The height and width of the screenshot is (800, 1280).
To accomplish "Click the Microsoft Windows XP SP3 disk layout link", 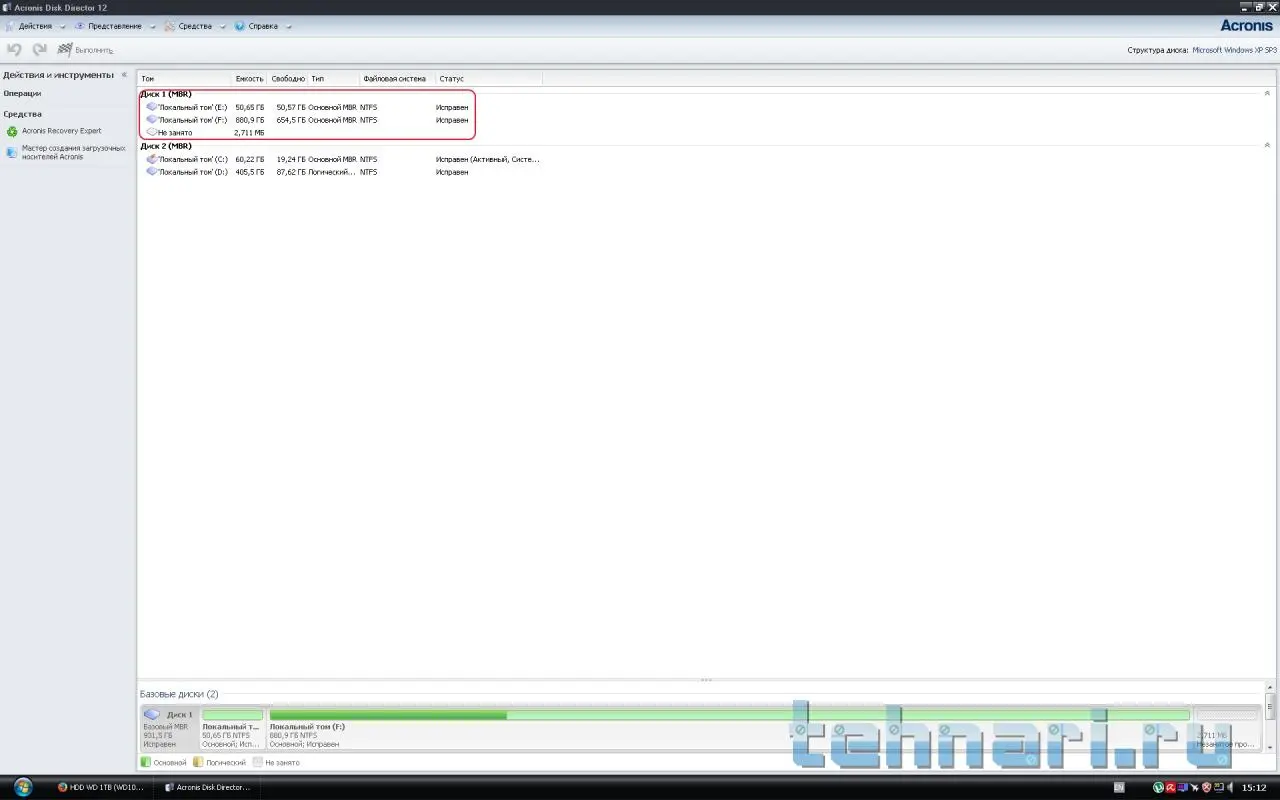I will click(x=1234, y=50).
